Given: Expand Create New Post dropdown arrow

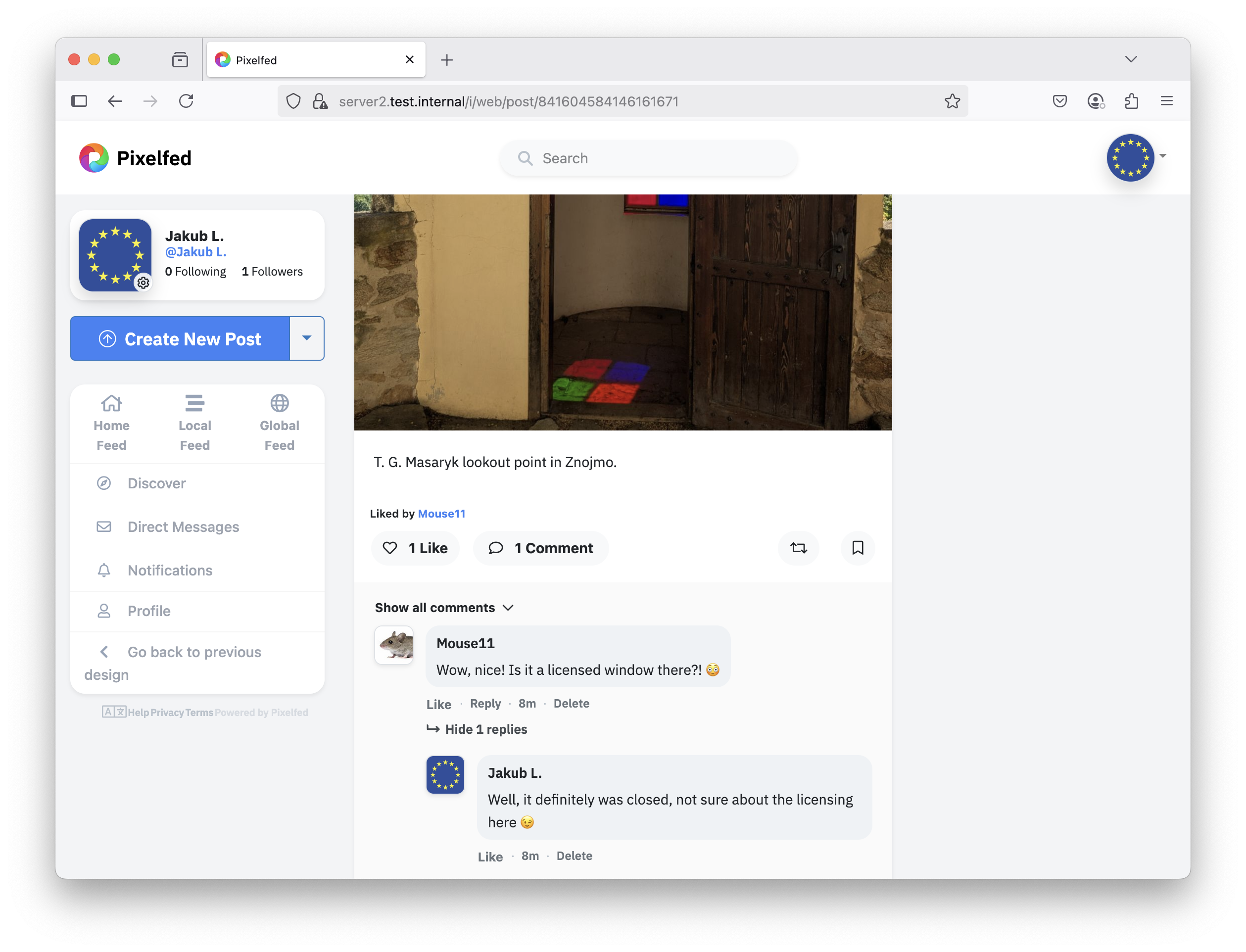Looking at the screenshot, I should click(306, 338).
